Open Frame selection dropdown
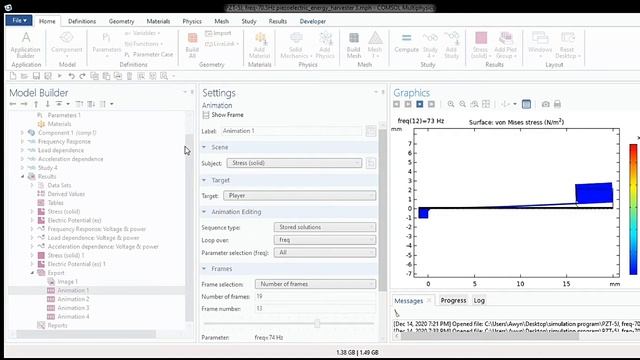 tap(316, 284)
